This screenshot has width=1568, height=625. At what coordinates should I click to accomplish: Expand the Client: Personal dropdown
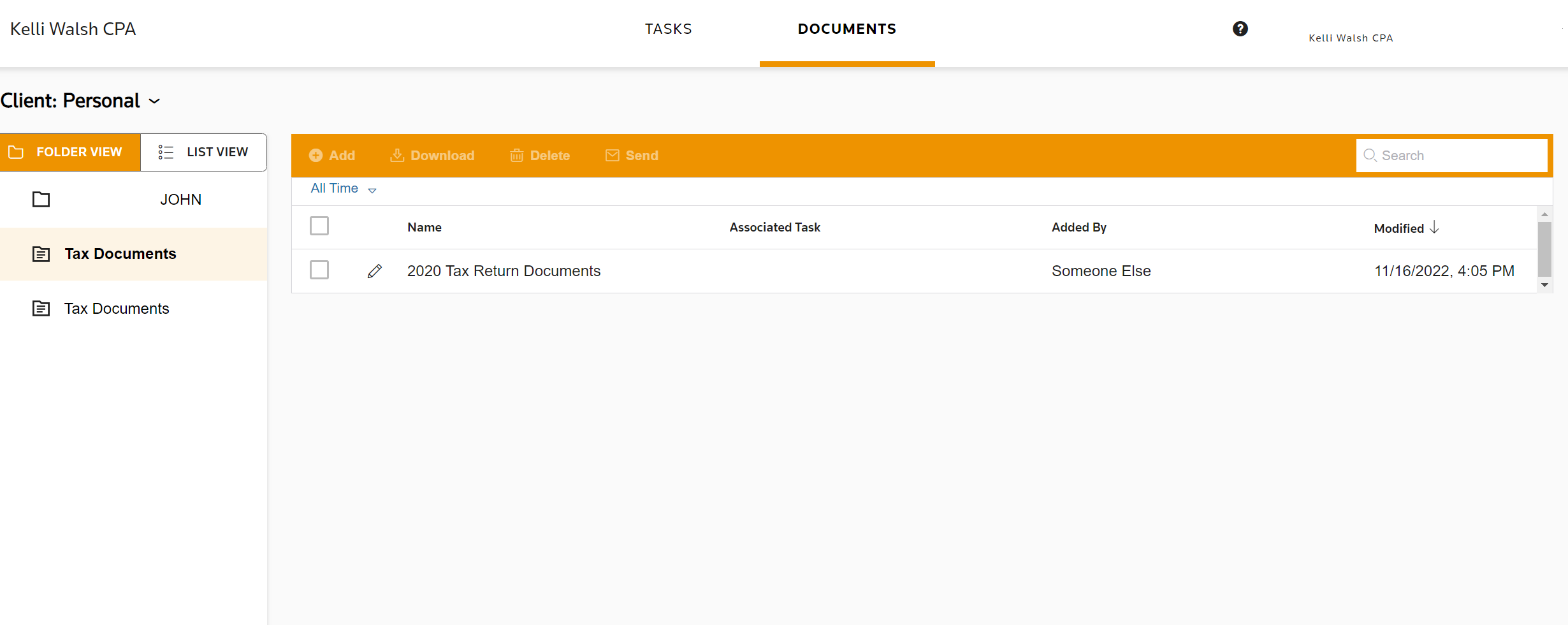tap(154, 101)
